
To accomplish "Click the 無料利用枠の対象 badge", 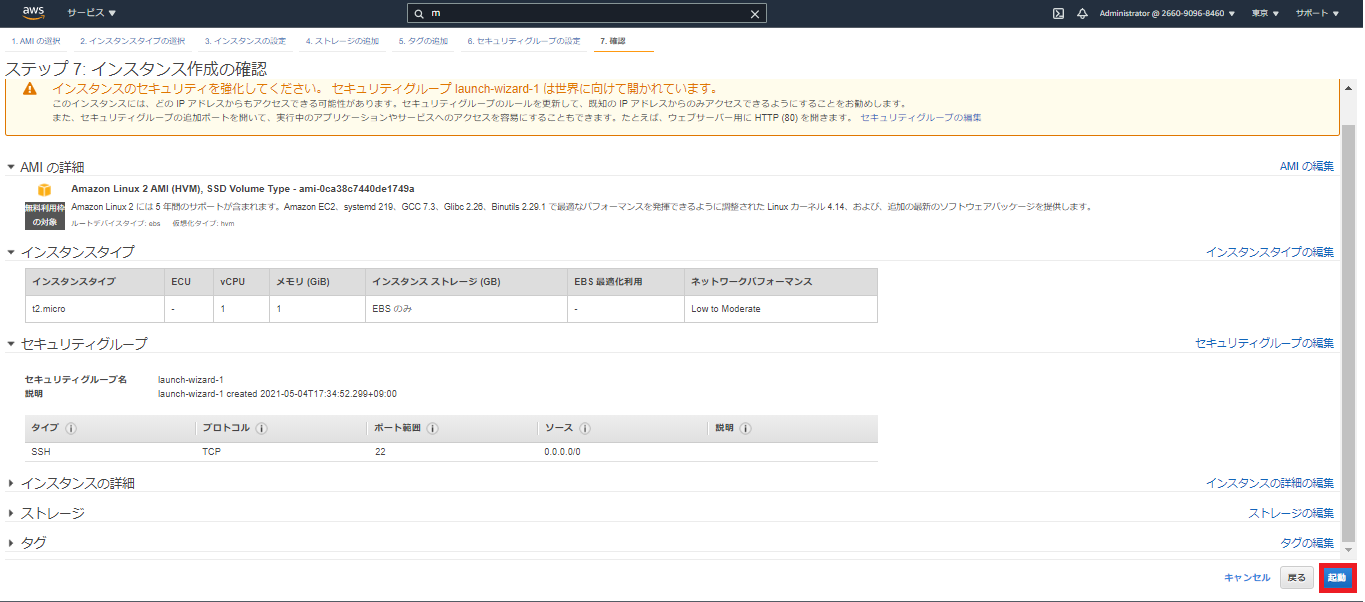I will pos(45,215).
